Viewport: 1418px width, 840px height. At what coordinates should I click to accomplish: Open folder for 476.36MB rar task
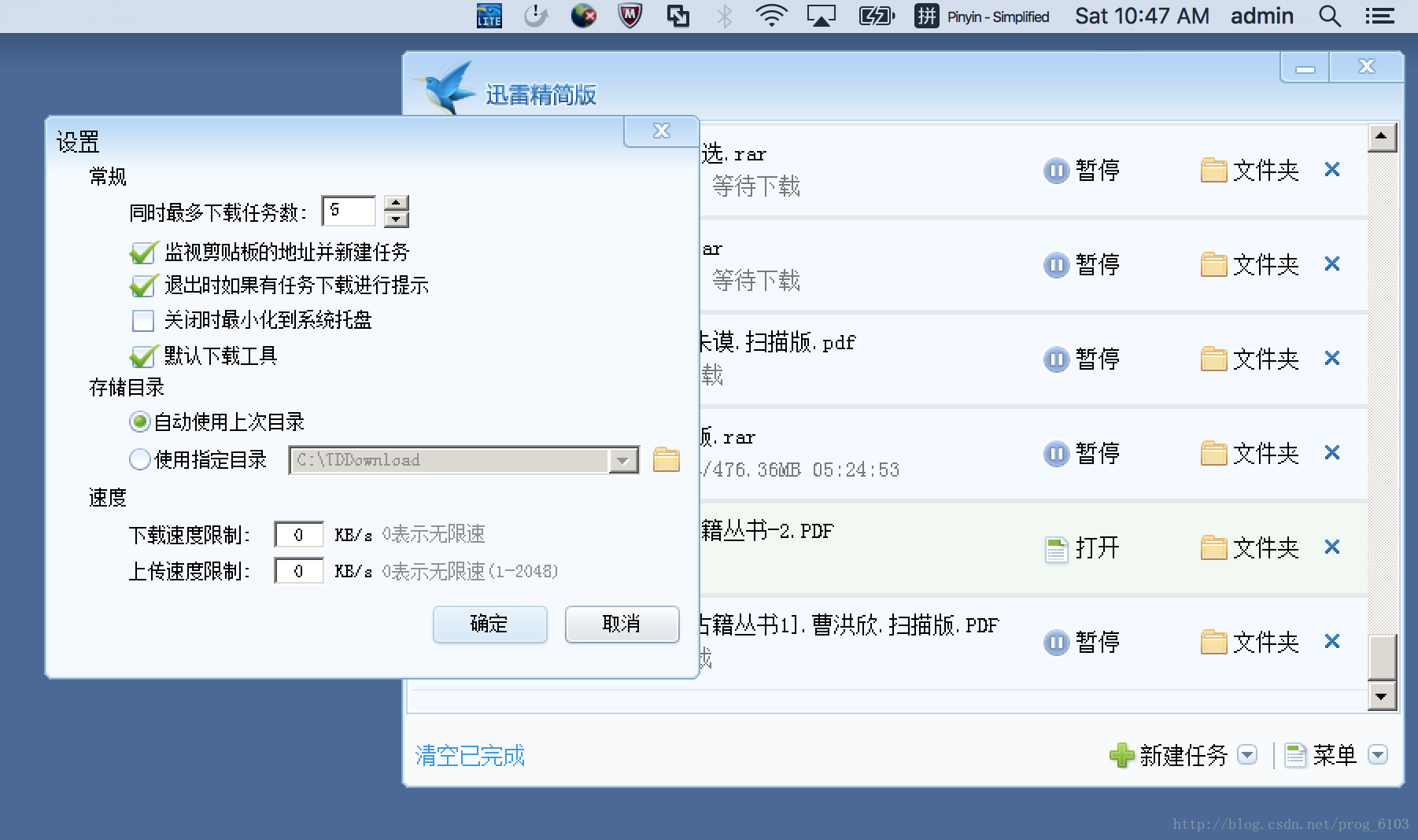[1250, 453]
